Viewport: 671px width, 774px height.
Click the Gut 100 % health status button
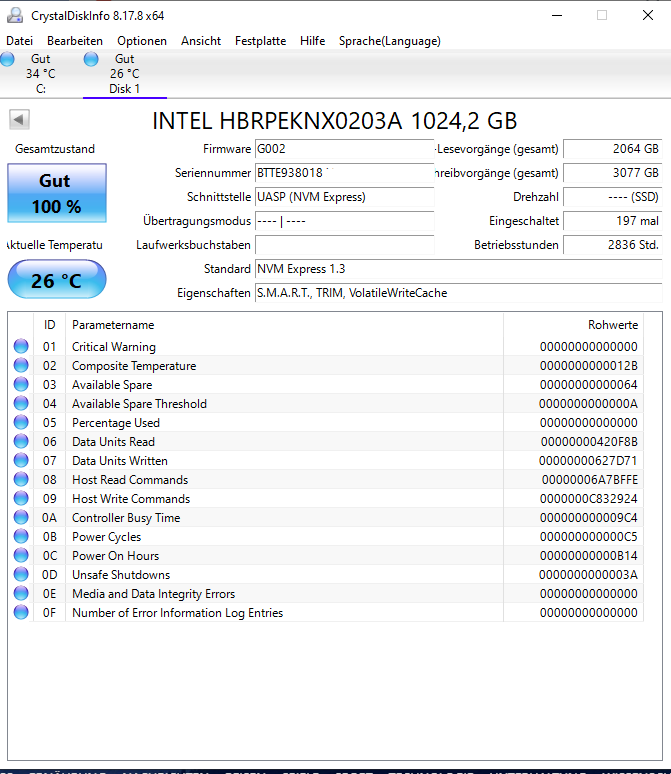pyautogui.click(x=57, y=193)
